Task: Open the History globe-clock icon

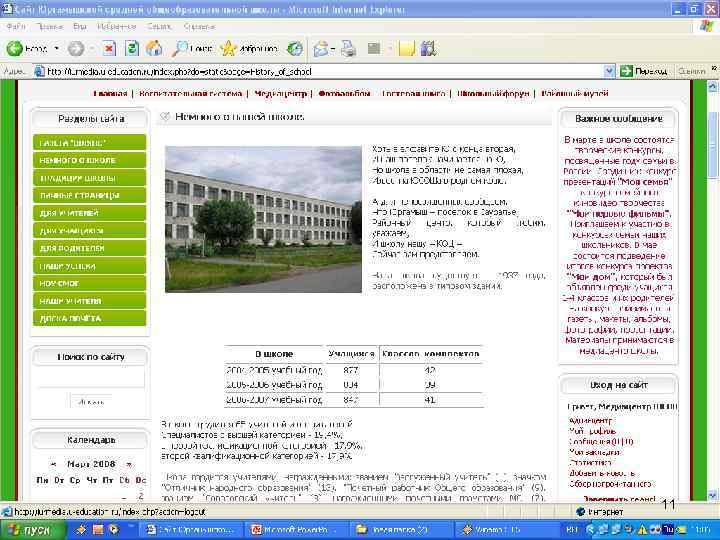Action: pyautogui.click(x=295, y=48)
